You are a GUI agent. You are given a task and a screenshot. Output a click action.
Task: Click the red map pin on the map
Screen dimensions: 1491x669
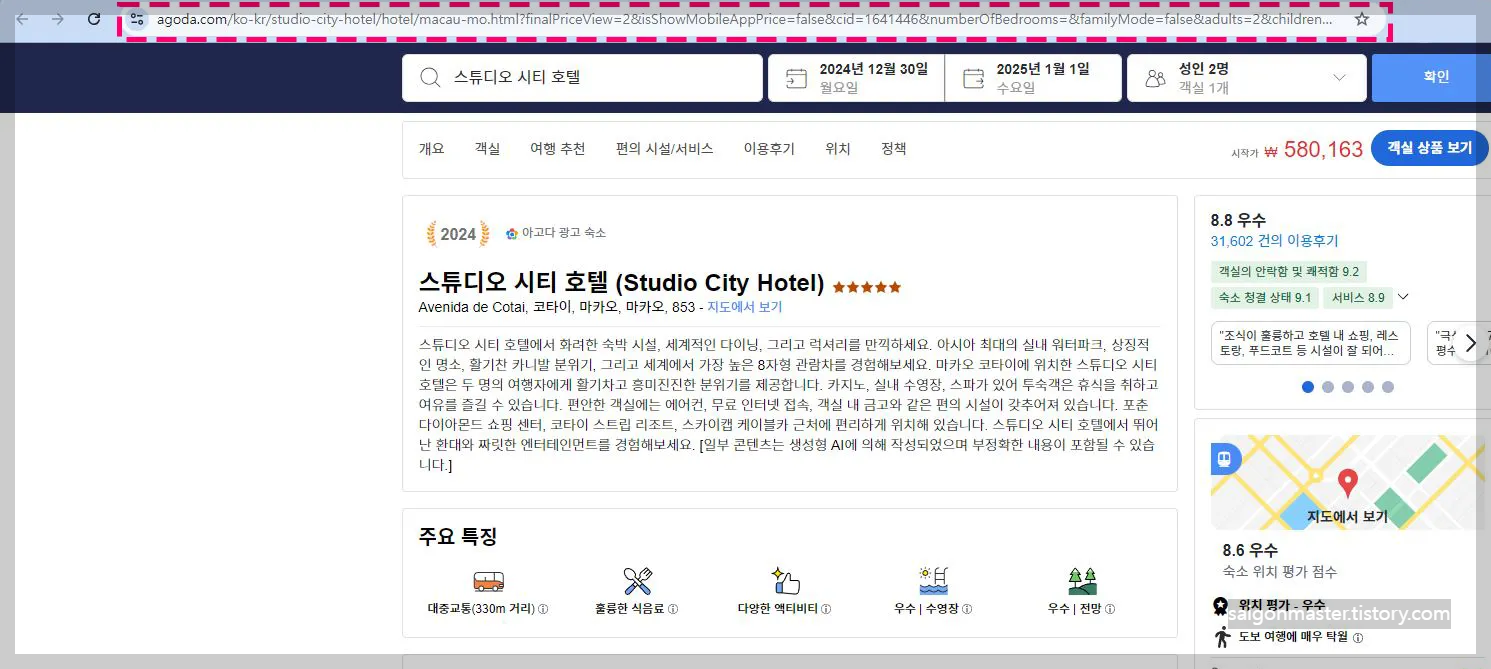point(1349,482)
